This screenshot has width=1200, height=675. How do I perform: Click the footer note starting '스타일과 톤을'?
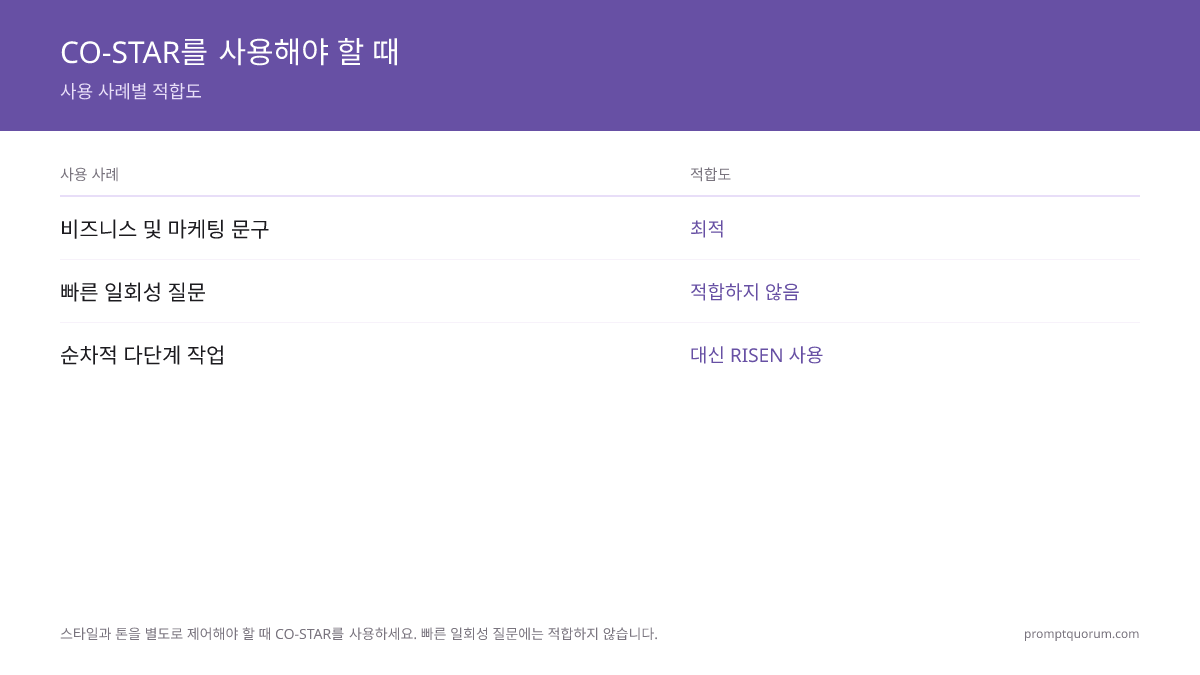tap(359, 633)
